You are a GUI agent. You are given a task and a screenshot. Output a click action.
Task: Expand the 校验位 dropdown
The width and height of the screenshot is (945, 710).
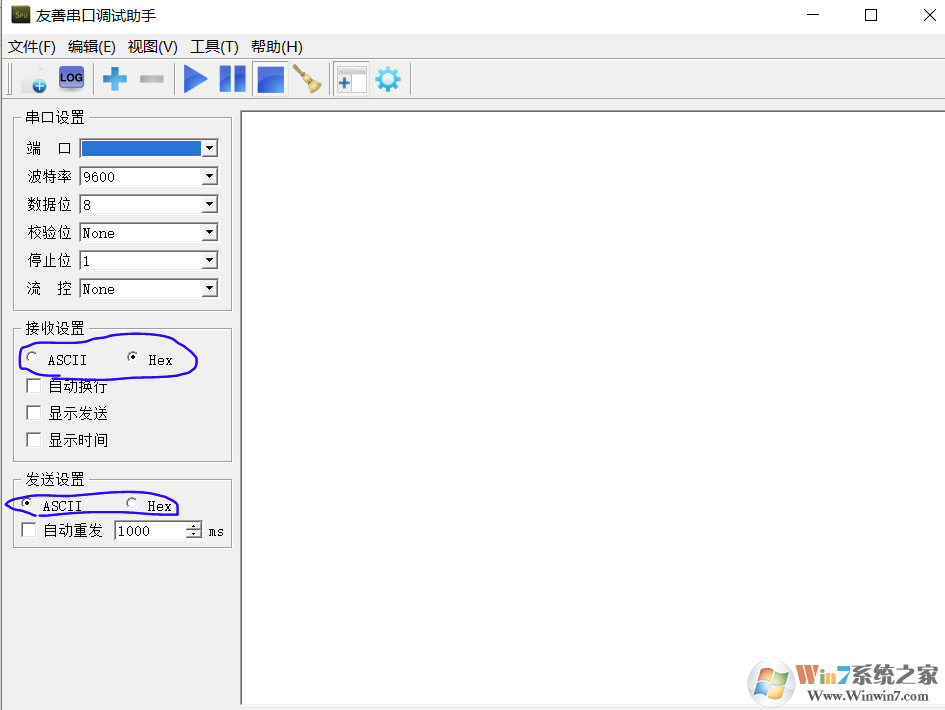pyautogui.click(x=209, y=233)
